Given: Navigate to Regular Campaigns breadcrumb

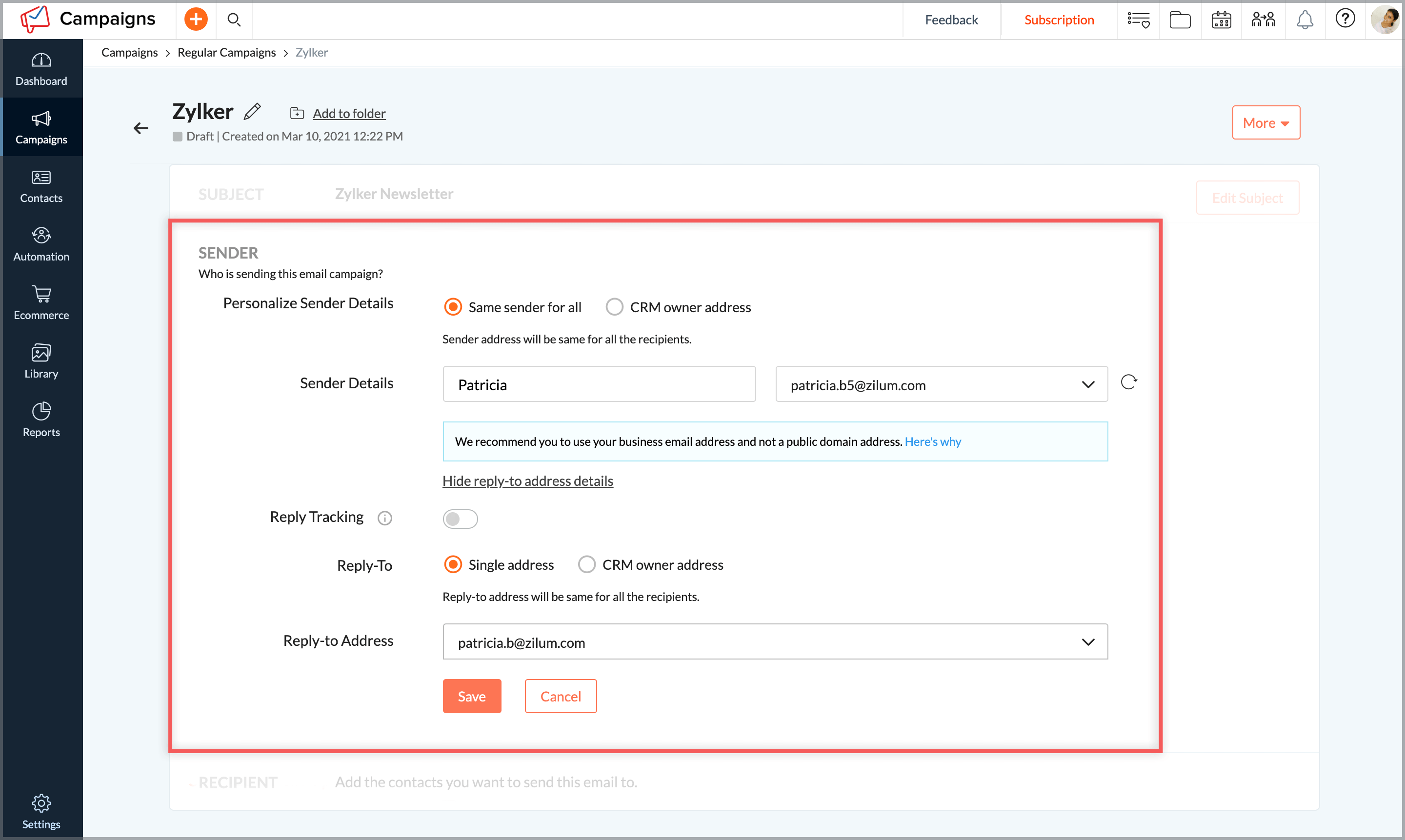Looking at the screenshot, I should point(226,52).
